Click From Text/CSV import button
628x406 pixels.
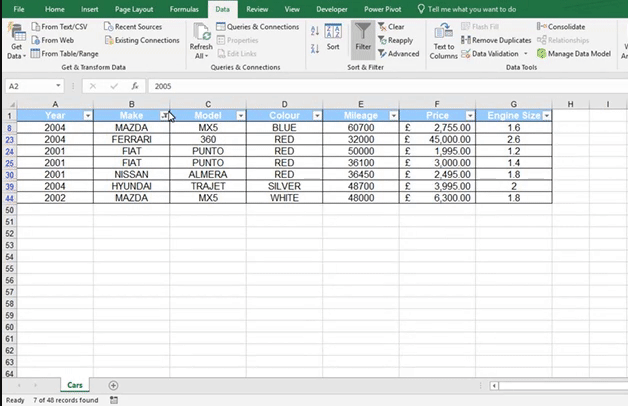pyautogui.click(x=58, y=27)
